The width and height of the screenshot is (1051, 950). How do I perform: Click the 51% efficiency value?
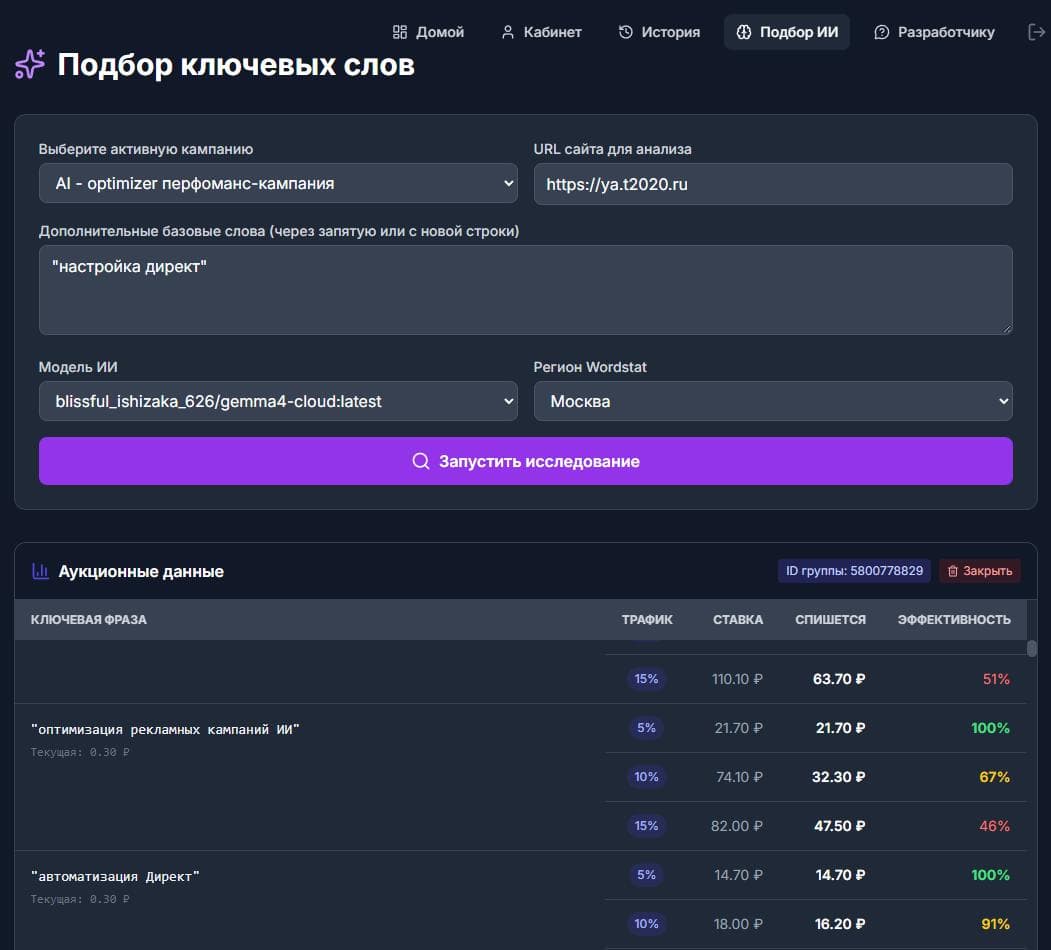click(x=996, y=679)
